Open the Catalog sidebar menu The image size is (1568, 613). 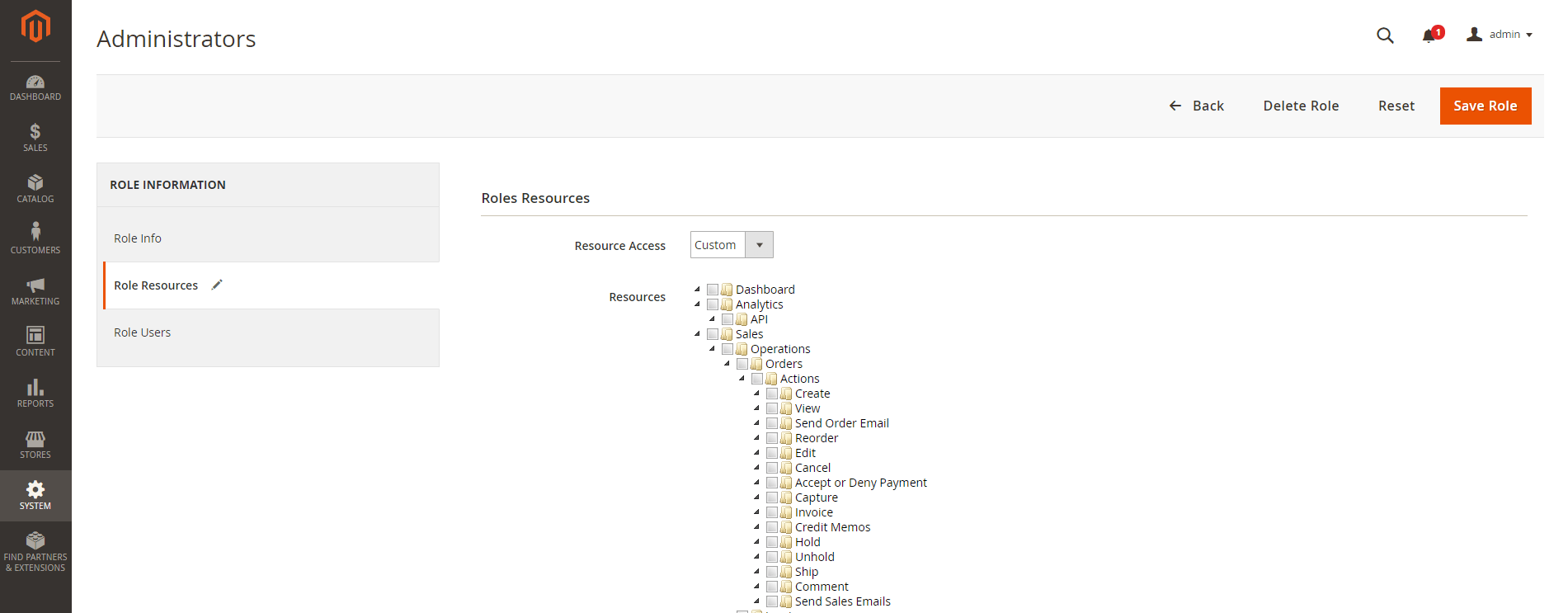click(x=35, y=189)
